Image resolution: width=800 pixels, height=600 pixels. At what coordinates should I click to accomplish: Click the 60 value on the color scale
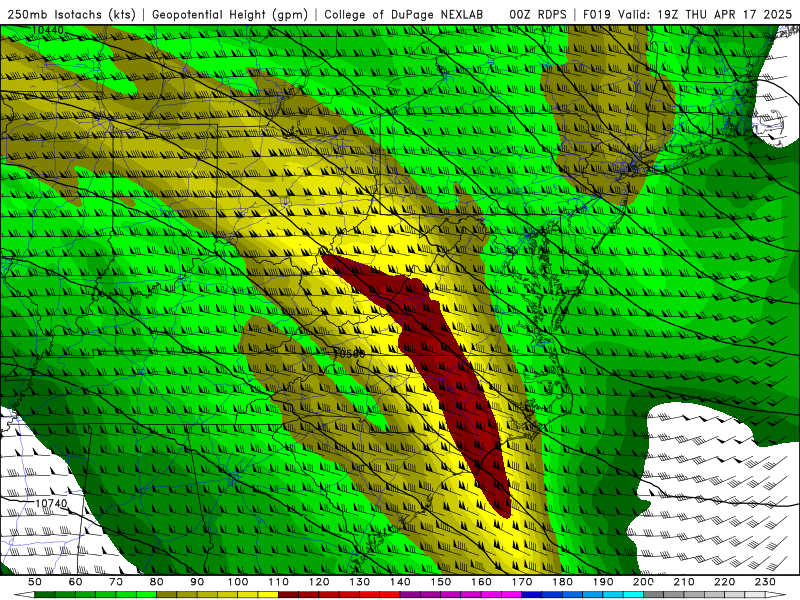click(76, 582)
